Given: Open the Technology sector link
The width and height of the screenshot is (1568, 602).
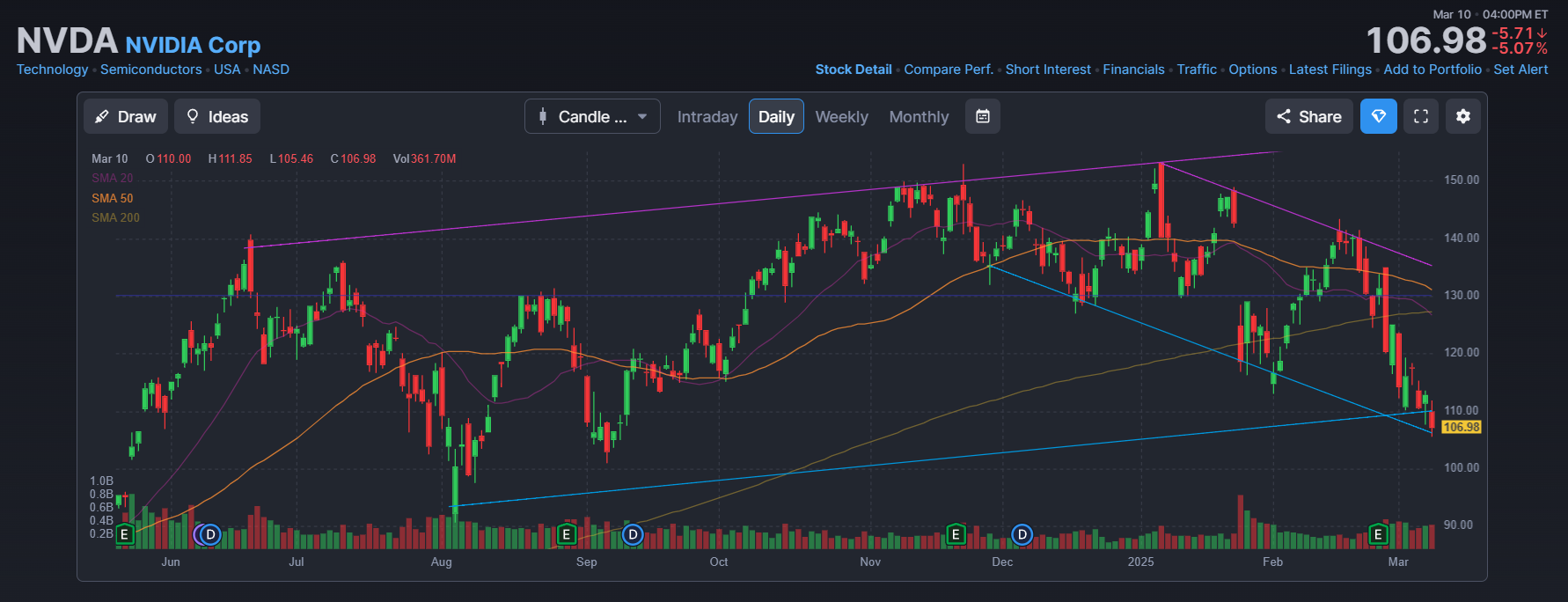Looking at the screenshot, I should [52, 70].
